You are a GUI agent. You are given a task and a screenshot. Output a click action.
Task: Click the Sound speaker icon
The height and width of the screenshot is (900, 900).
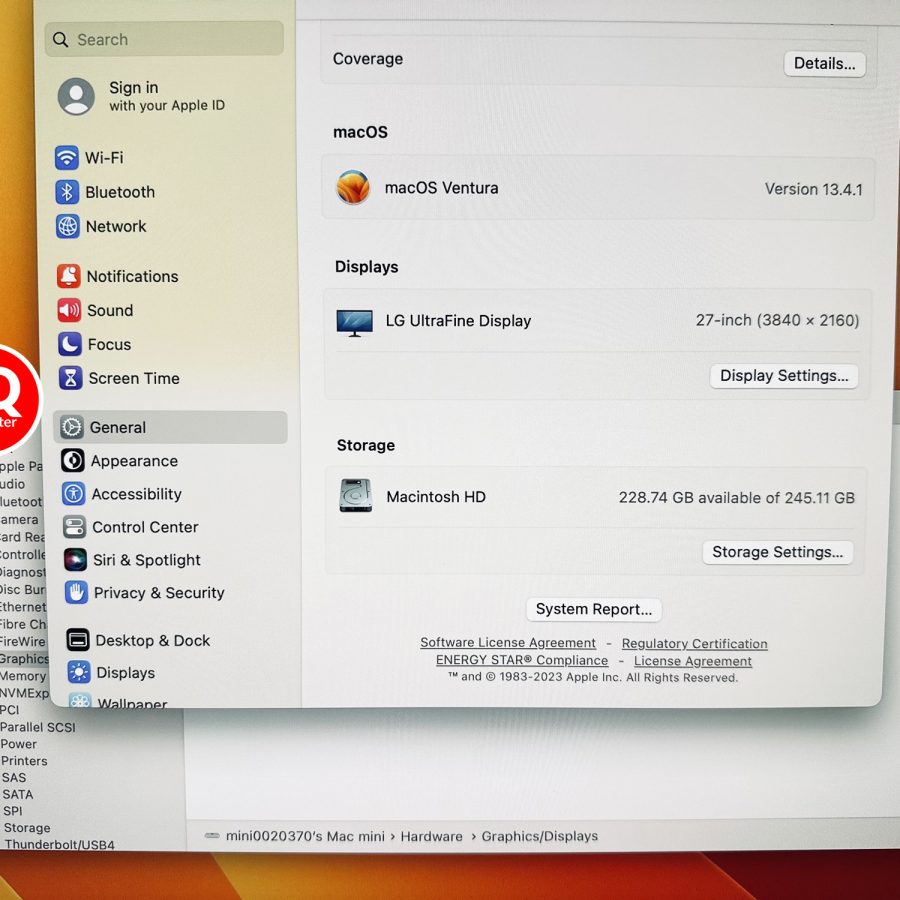(69, 311)
